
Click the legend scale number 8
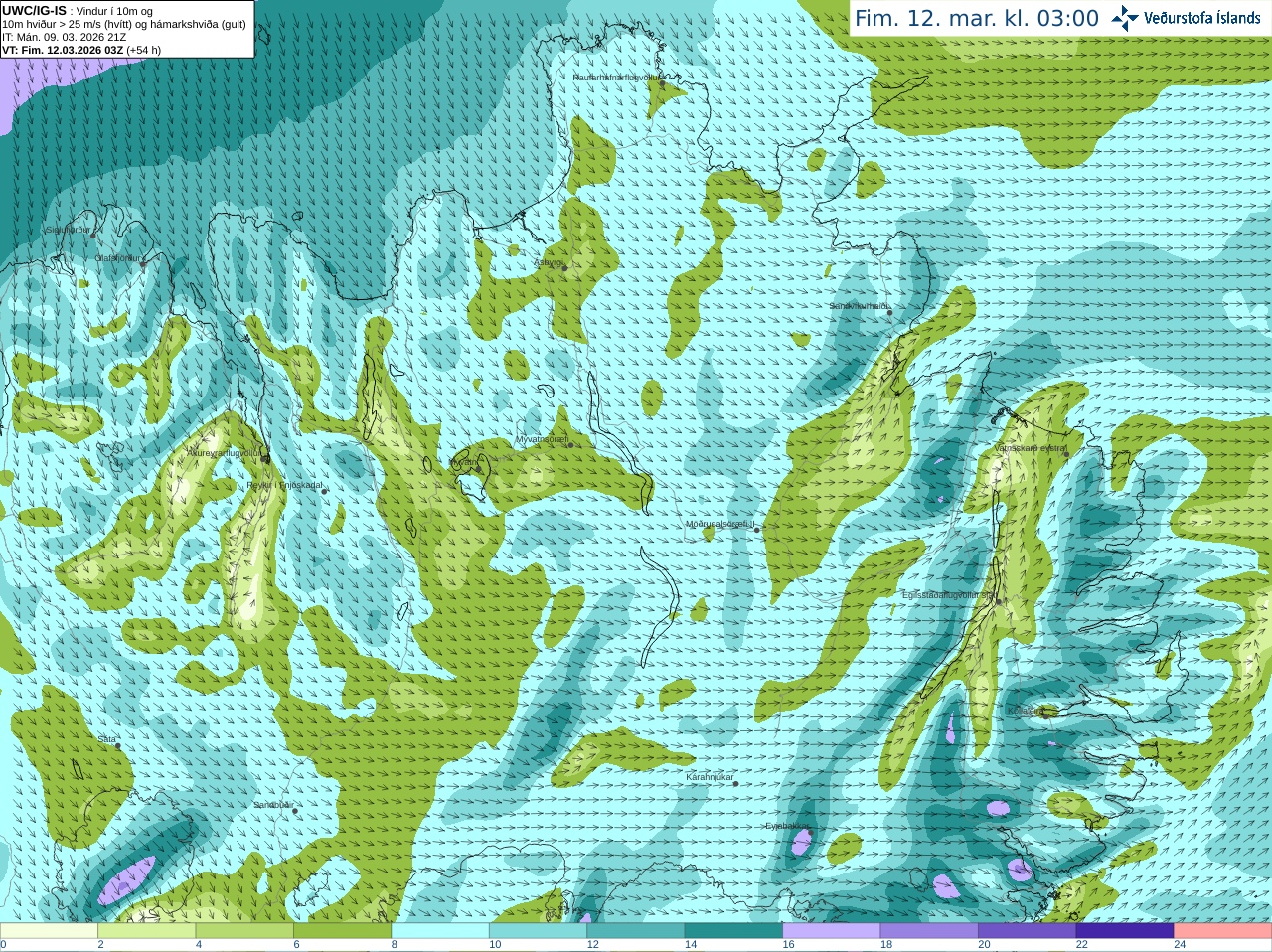point(395,945)
